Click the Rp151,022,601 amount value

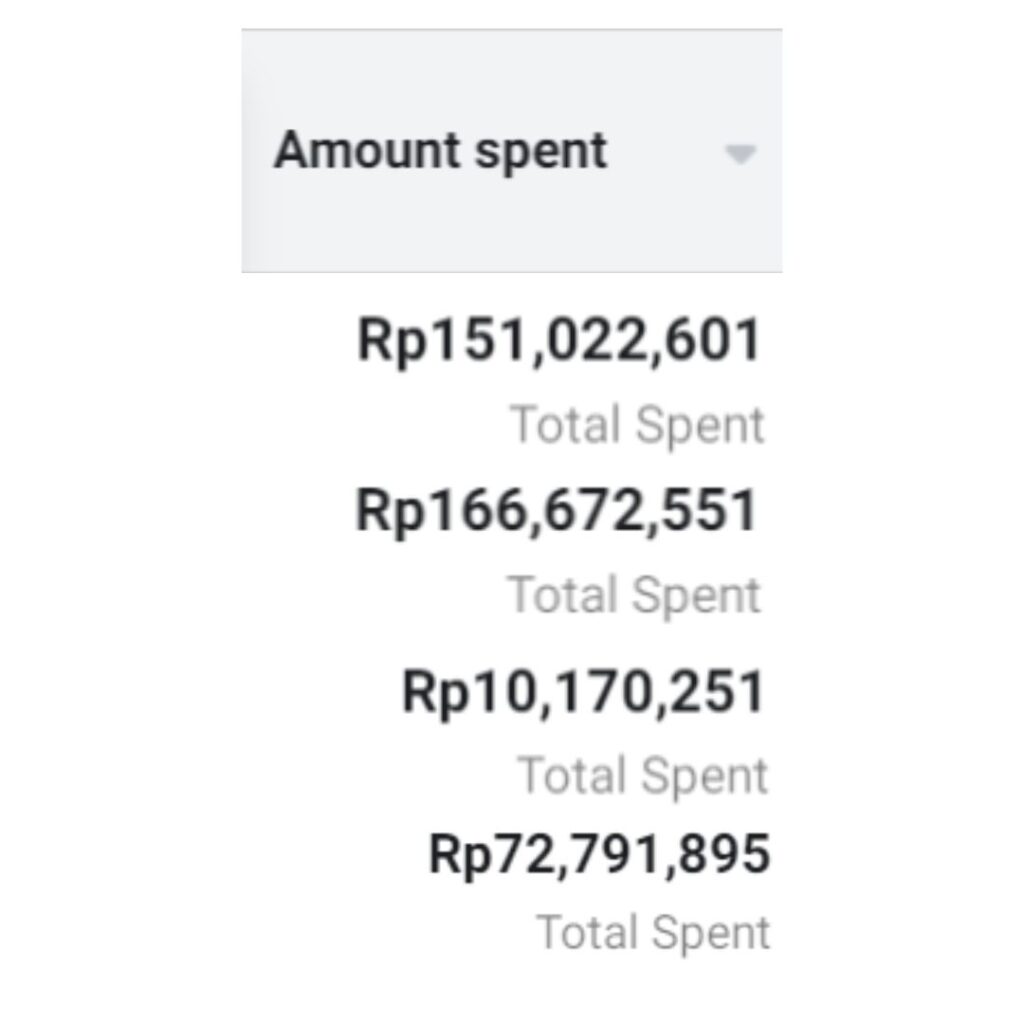559,340
